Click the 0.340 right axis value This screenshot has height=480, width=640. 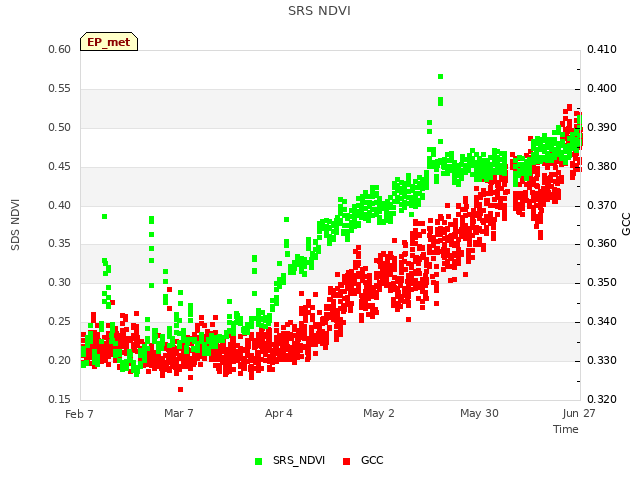click(x=602, y=322)
